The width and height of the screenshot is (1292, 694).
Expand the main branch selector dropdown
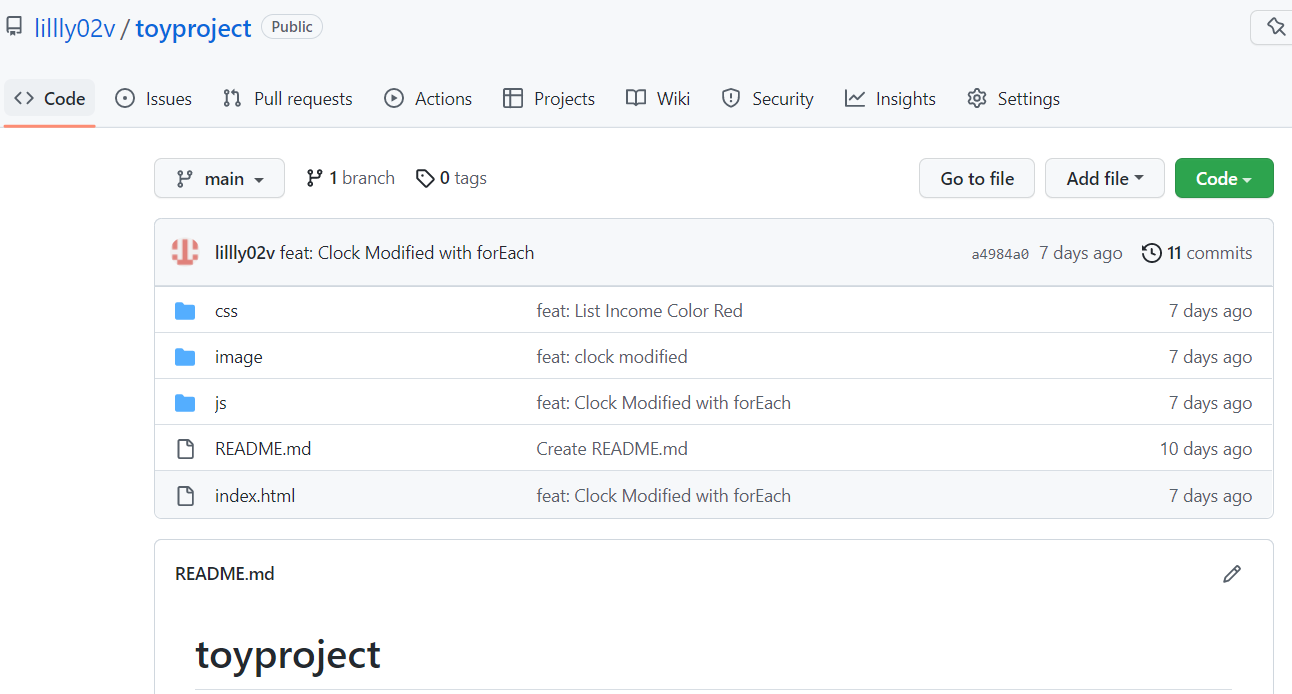point(219,178)
